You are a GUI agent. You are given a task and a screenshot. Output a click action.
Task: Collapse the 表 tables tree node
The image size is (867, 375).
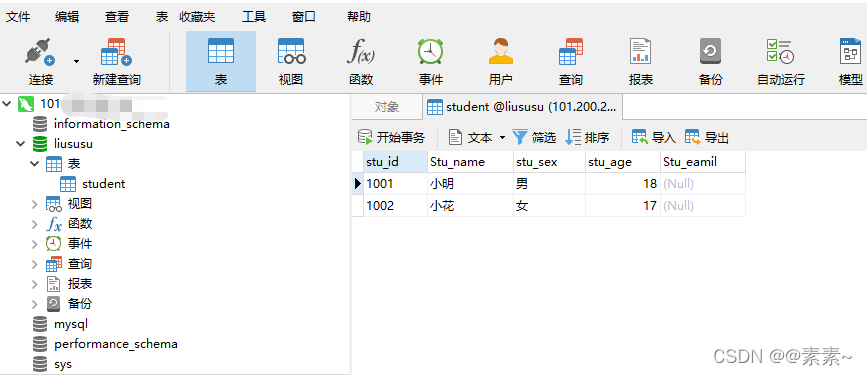[x=35, y=164]
